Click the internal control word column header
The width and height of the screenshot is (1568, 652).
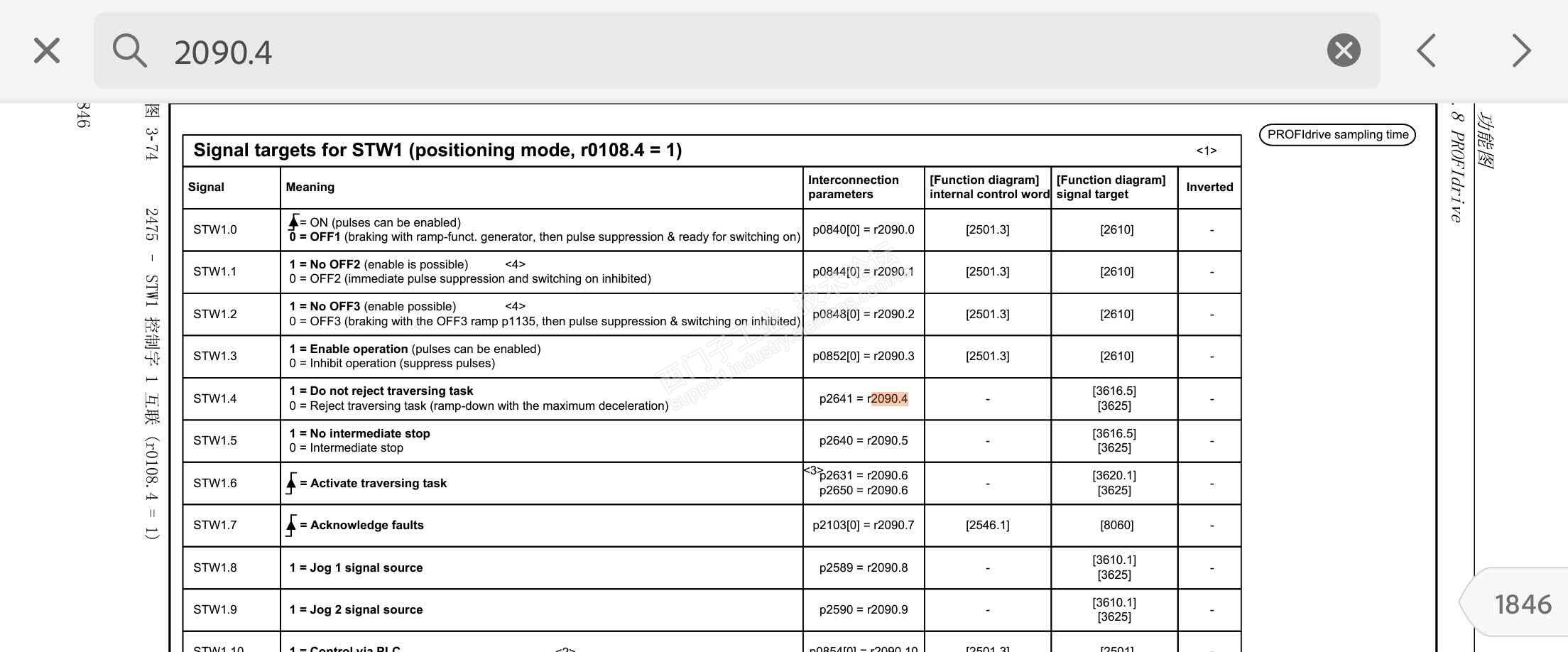click(x=989, y=187)
